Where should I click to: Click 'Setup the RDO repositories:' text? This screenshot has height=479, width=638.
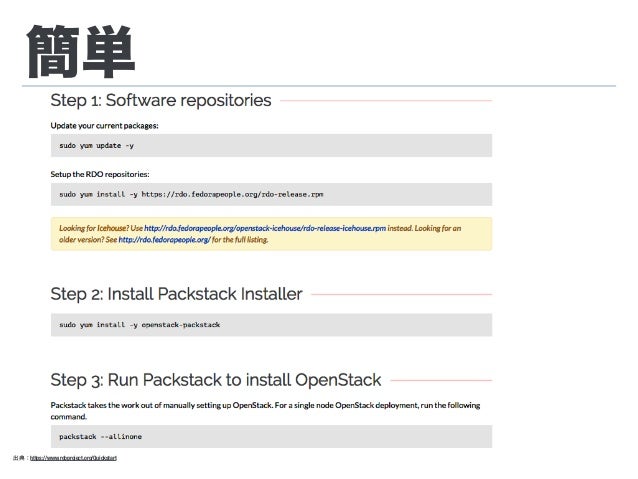(x=100, y=174)
